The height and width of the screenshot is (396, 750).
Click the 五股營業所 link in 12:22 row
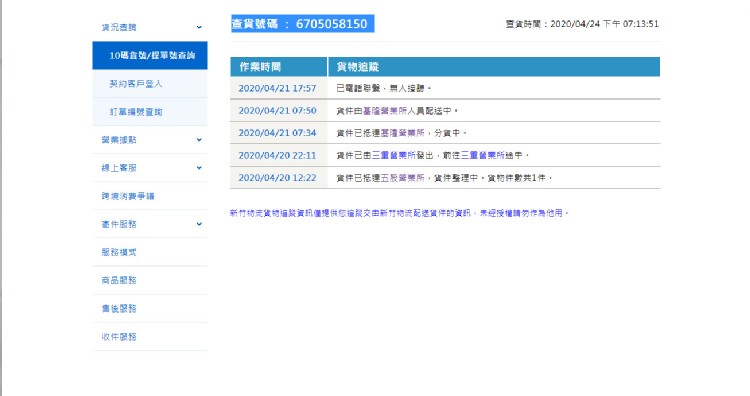click(402, 178)
